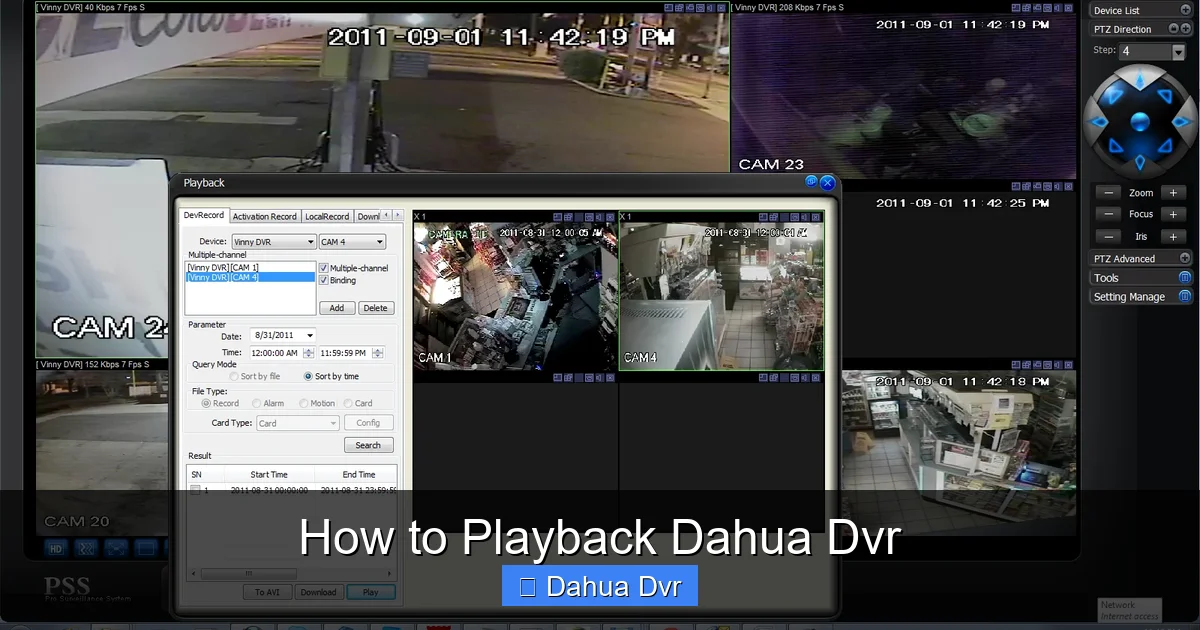
Task: Click the To AVI export button
Action: (x=266, y=592)
